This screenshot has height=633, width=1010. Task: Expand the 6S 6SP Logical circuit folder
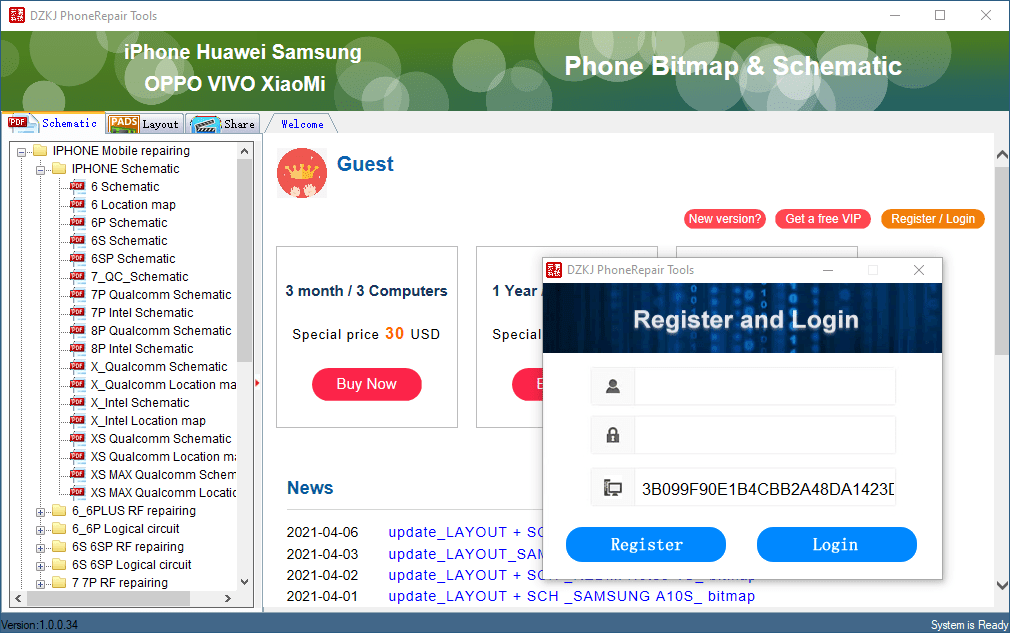(41, 567)
